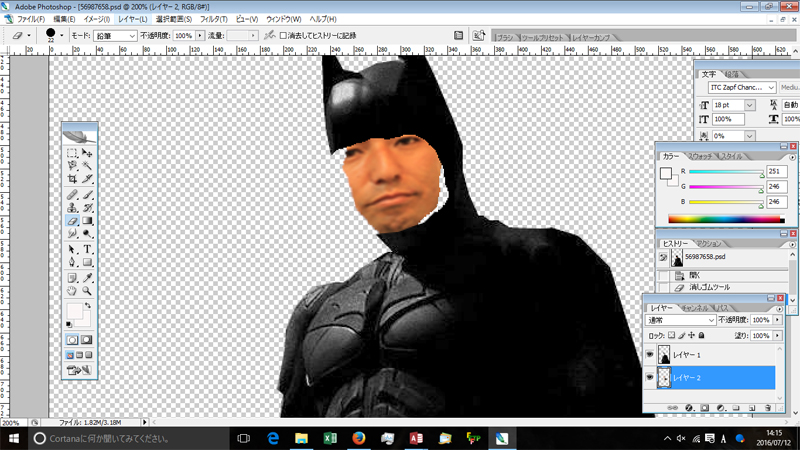Hide レイヤー 1 visibility eye
Viewport: 800px width, 450px height.
click(x=649, y=354)
